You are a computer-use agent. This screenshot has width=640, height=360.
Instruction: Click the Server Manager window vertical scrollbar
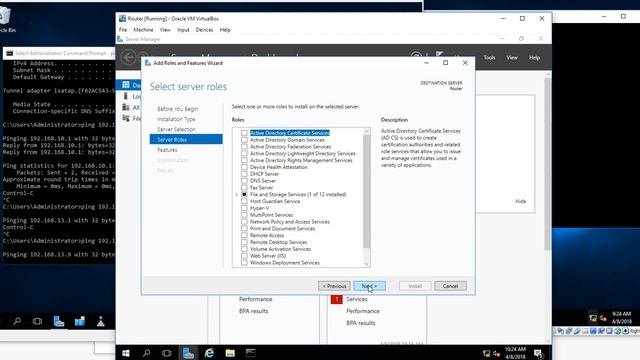tap(548, 163)
